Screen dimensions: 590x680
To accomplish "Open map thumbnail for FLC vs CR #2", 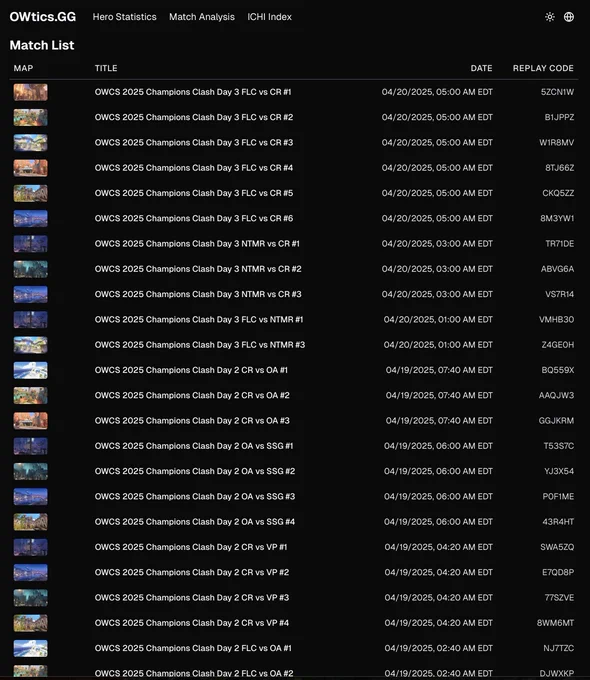I will (x=30, y=117).
